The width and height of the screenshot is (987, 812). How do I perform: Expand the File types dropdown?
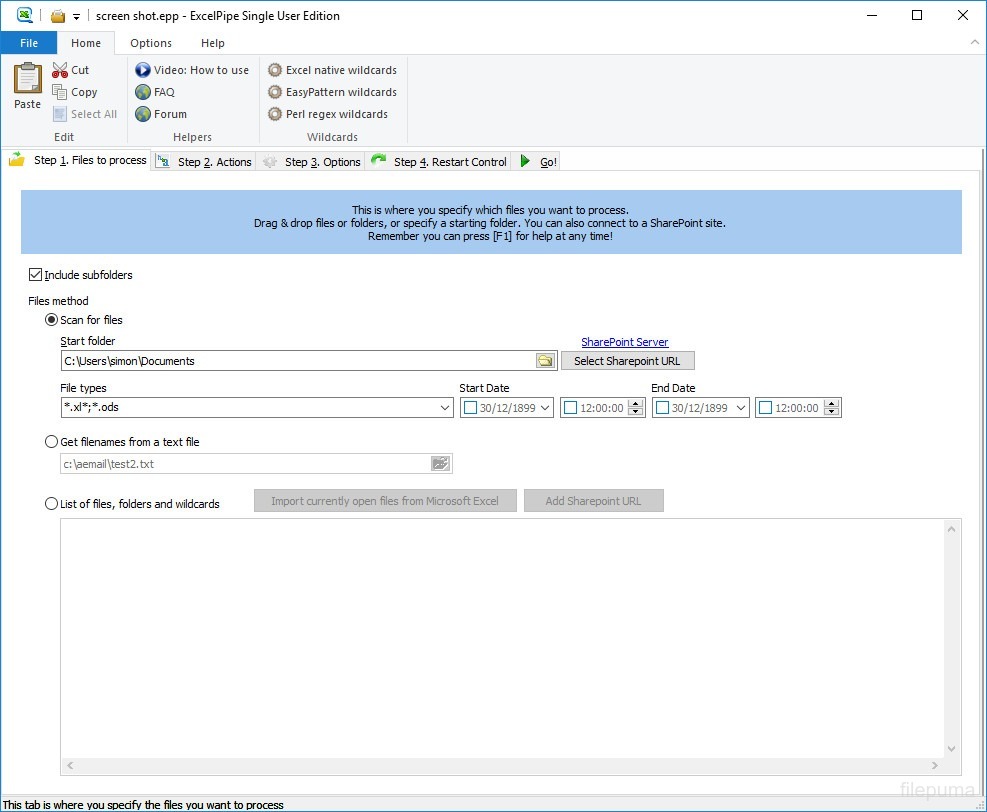pyautogui.click(x=445, y=408)
